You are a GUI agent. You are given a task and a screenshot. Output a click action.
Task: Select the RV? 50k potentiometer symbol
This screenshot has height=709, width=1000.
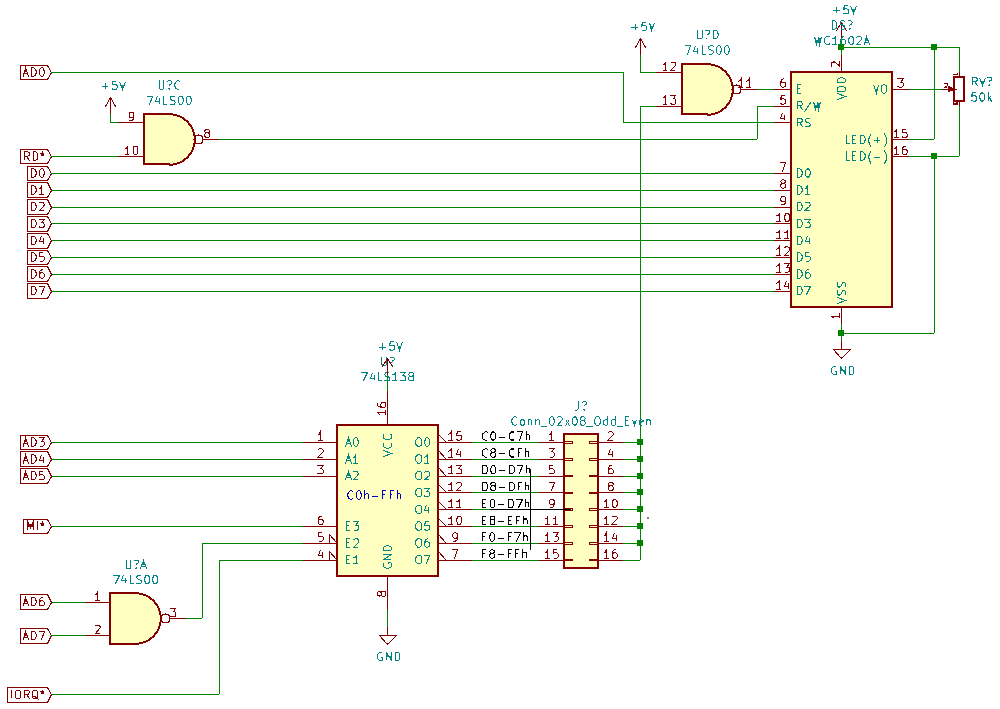[x=959, y=89]
